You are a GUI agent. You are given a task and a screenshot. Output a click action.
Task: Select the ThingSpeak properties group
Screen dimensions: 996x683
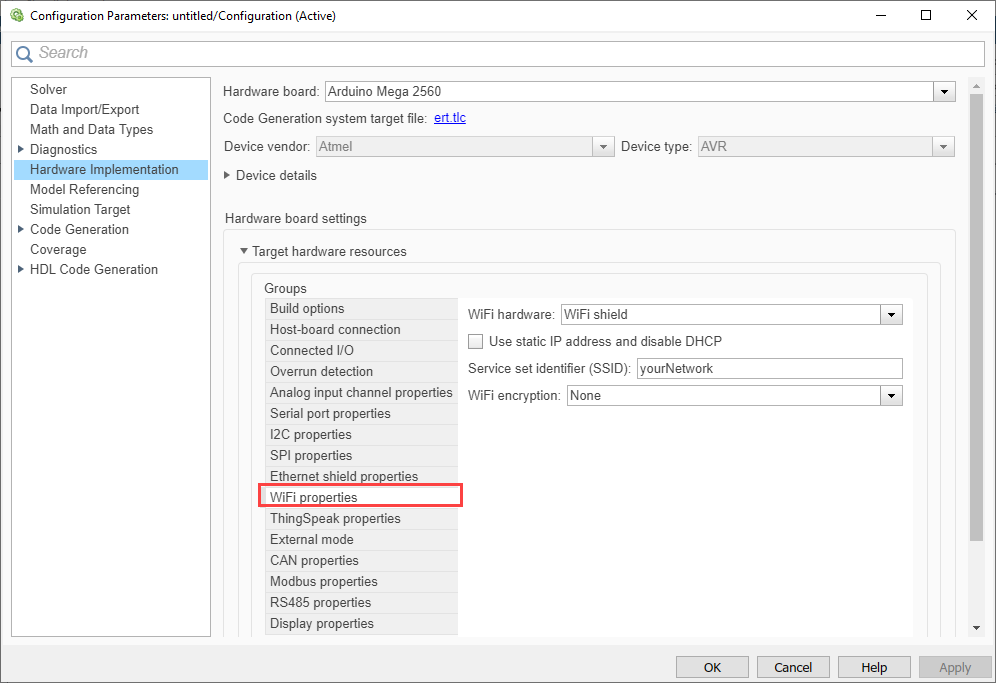[x=335, y=518]
